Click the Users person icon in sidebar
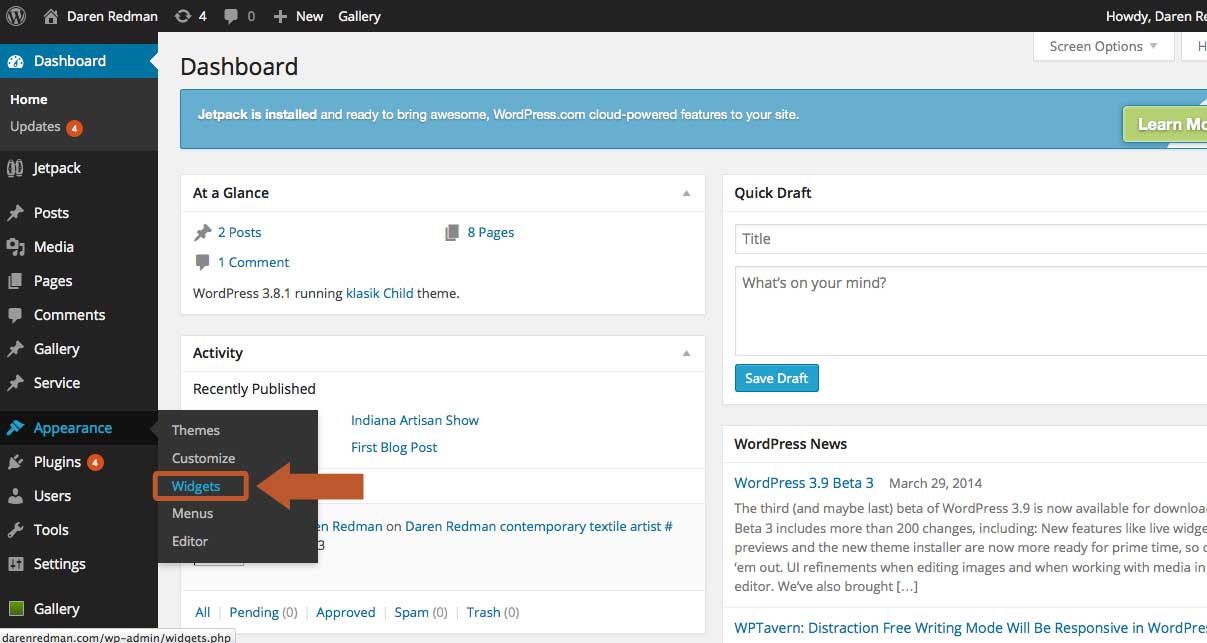Screen dimensions: 1207x643 [x=15, y=496]
